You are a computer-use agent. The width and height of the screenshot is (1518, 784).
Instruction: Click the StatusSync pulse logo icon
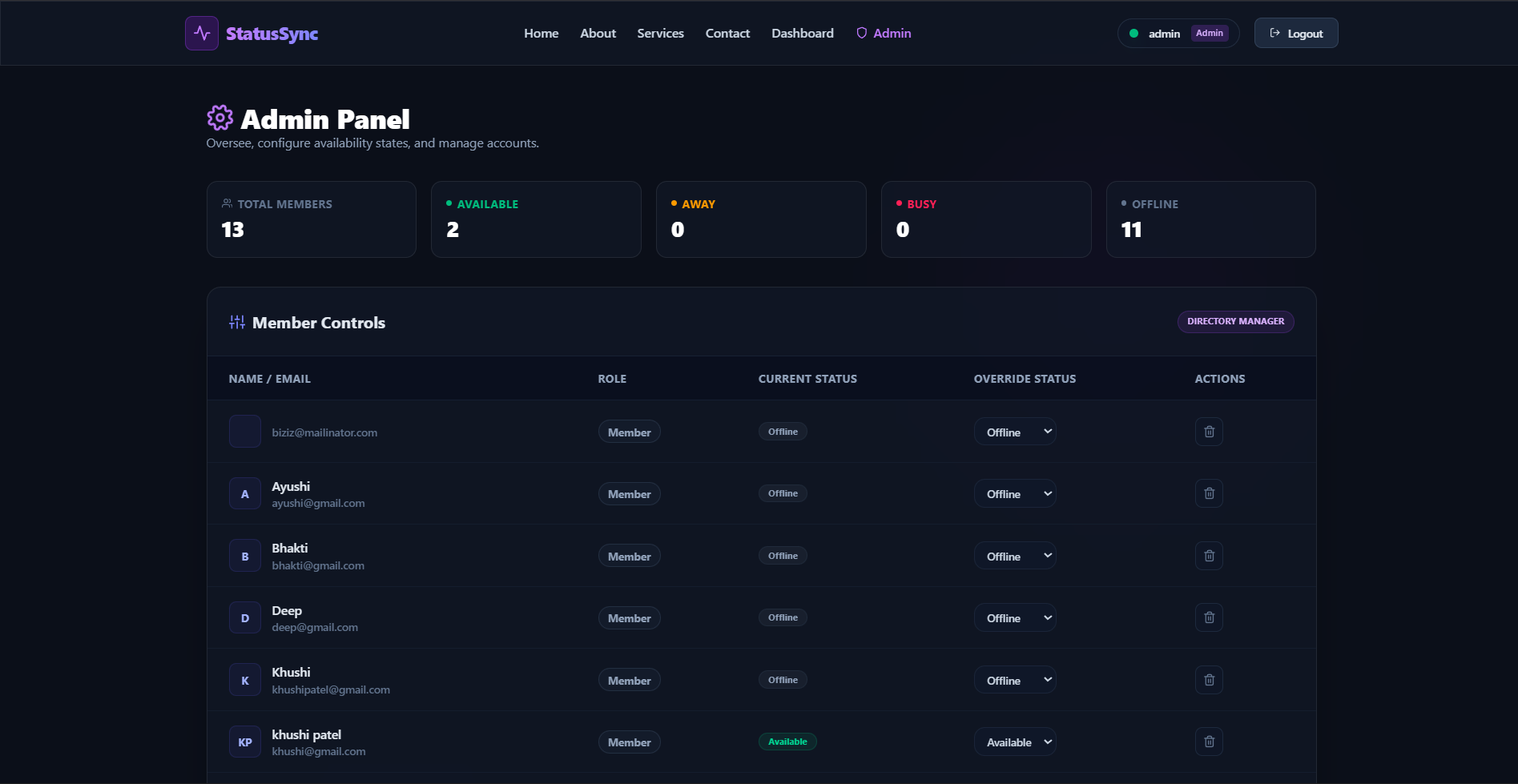point(202,34)
